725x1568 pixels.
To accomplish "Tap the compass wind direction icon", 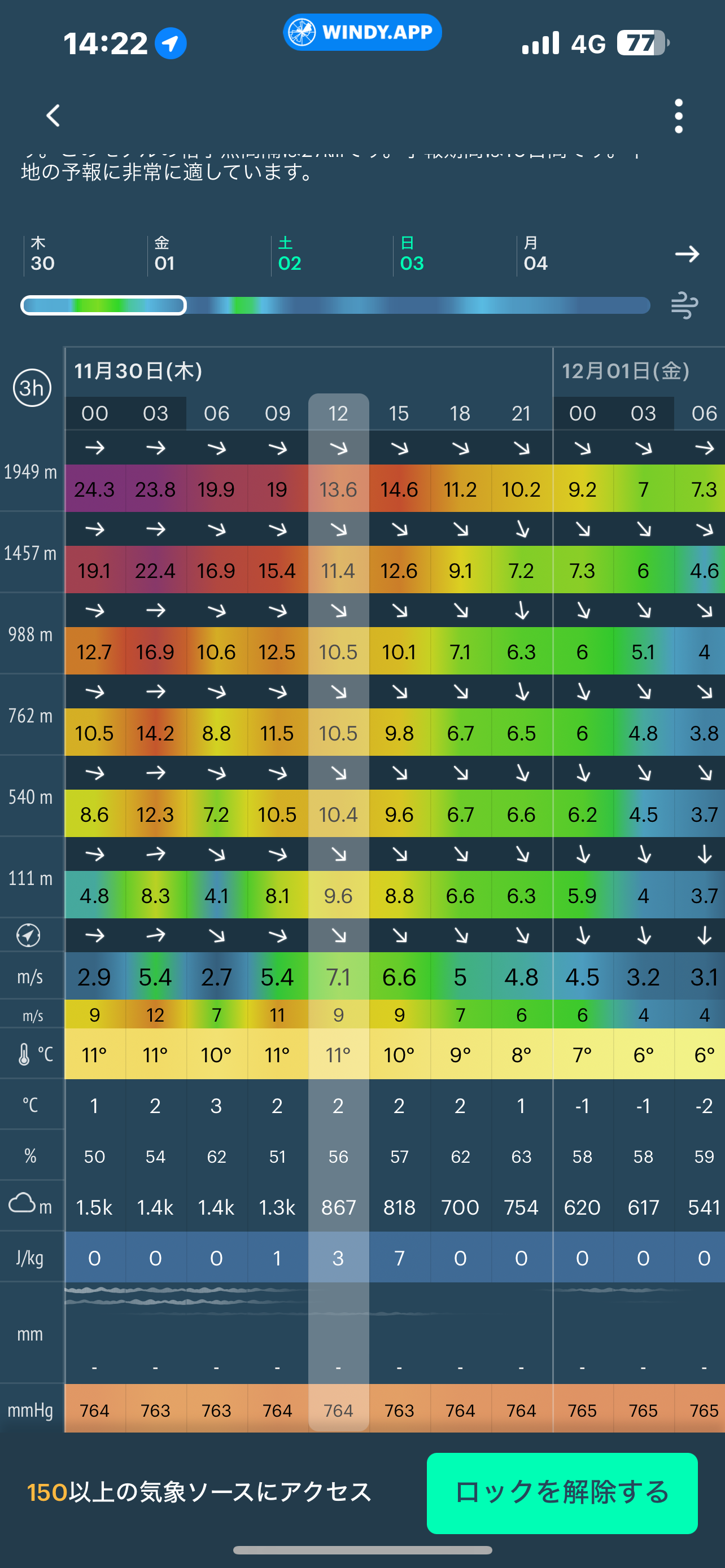I will (x=29, y=935).
